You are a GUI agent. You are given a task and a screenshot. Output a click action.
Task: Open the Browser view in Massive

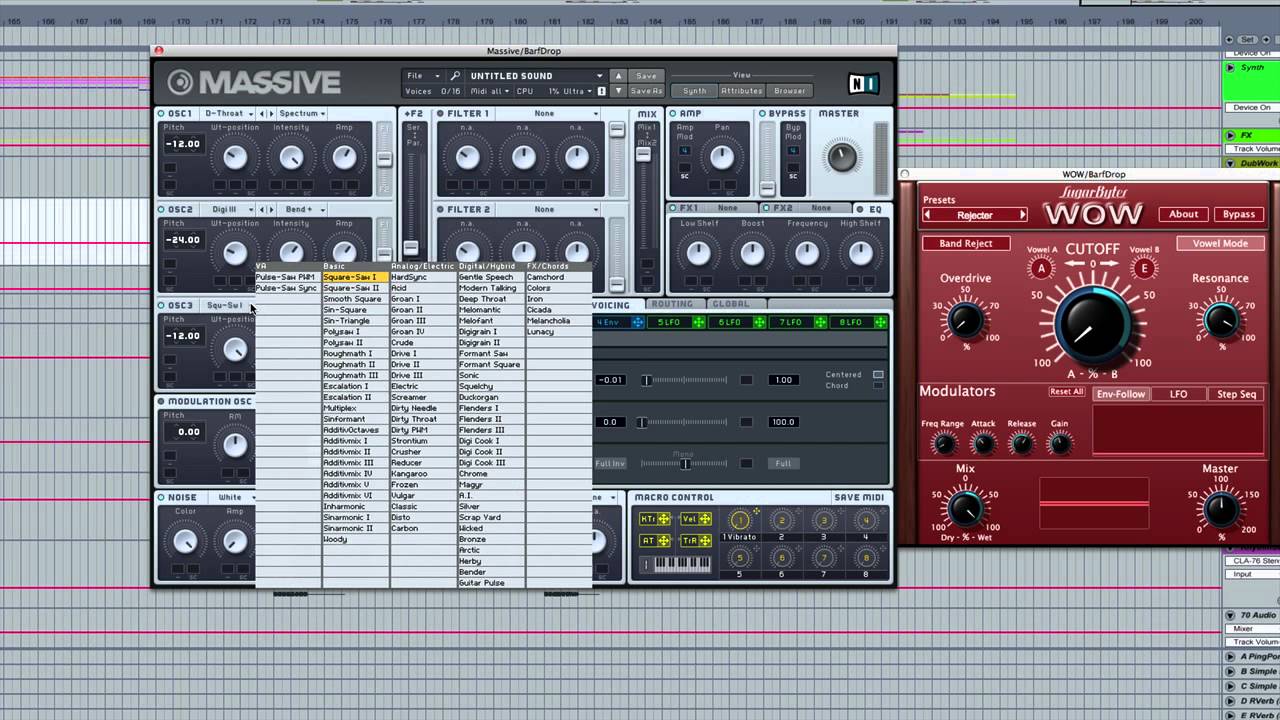pyautogui.click(x=789, y=91)
